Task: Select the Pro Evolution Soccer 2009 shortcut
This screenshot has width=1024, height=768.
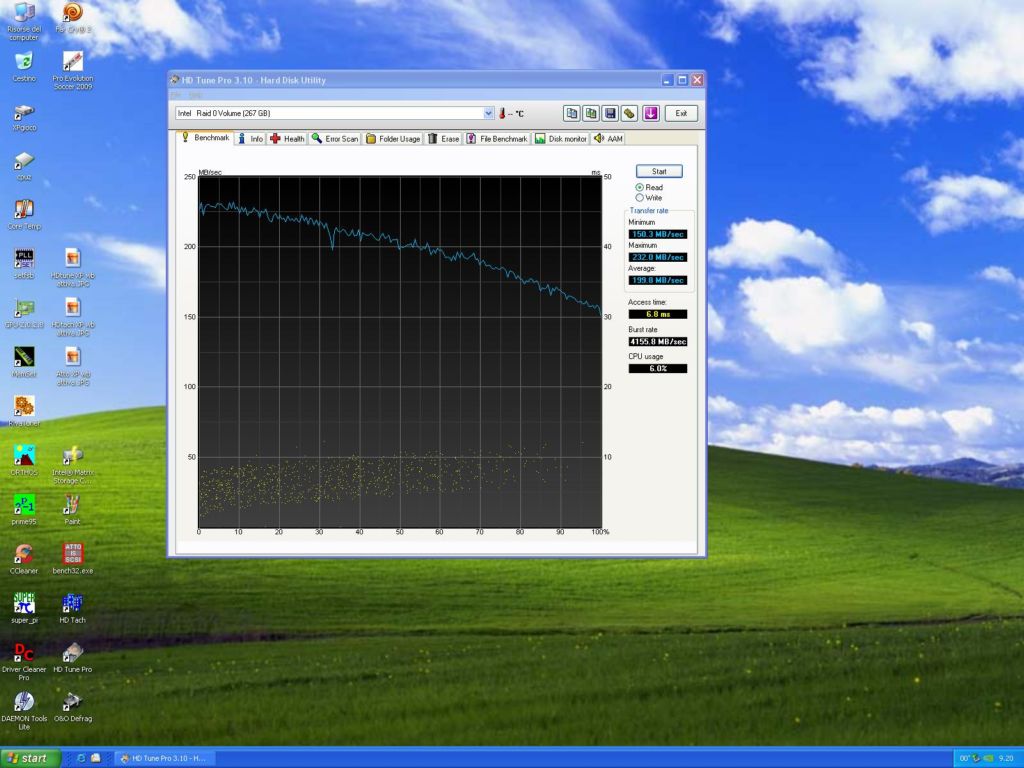Action: (x=73, y=71)
